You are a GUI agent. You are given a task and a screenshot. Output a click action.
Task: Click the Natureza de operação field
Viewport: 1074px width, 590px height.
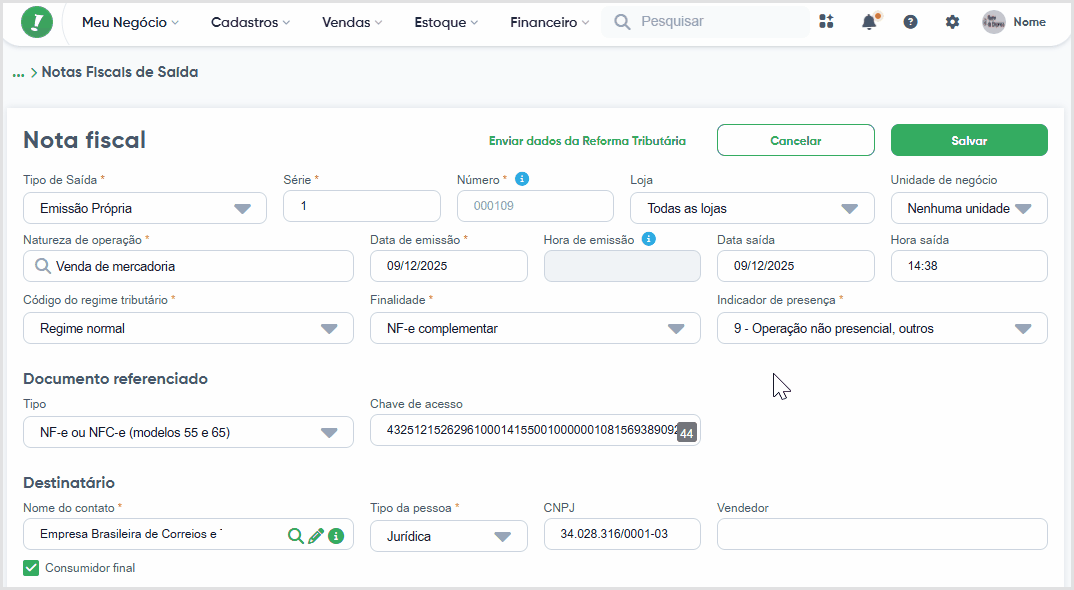click(x=188, y=266)
